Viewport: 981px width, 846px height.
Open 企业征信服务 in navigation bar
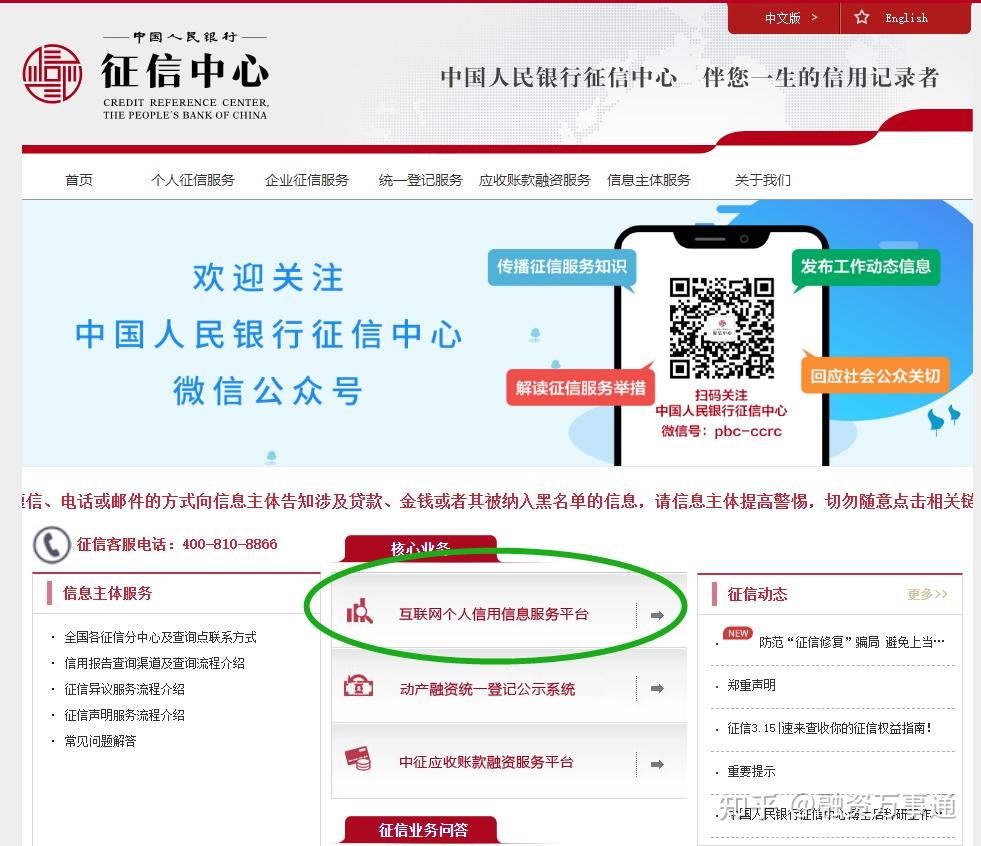[x=307, y=180]
